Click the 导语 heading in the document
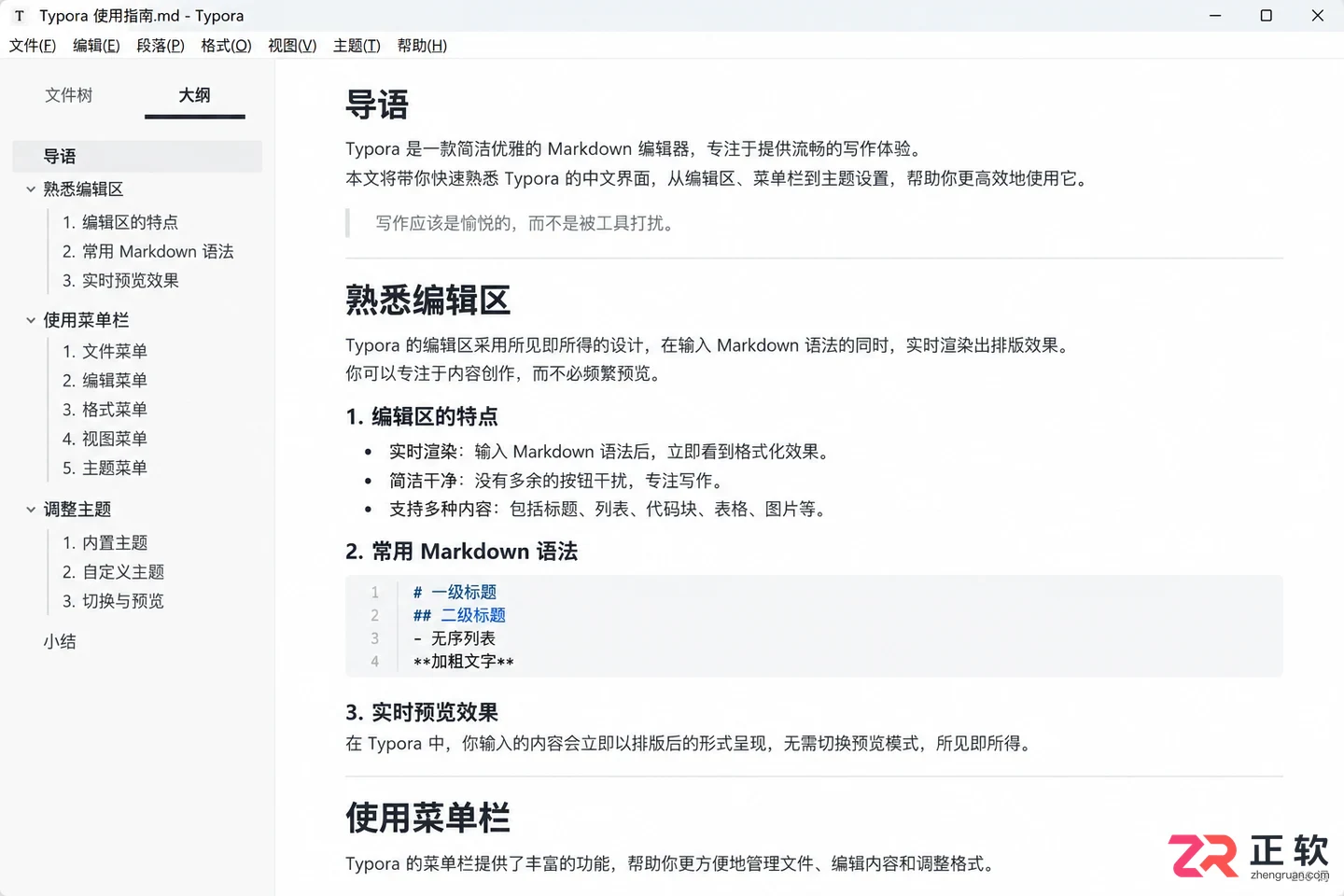 (x=377, y=105)
